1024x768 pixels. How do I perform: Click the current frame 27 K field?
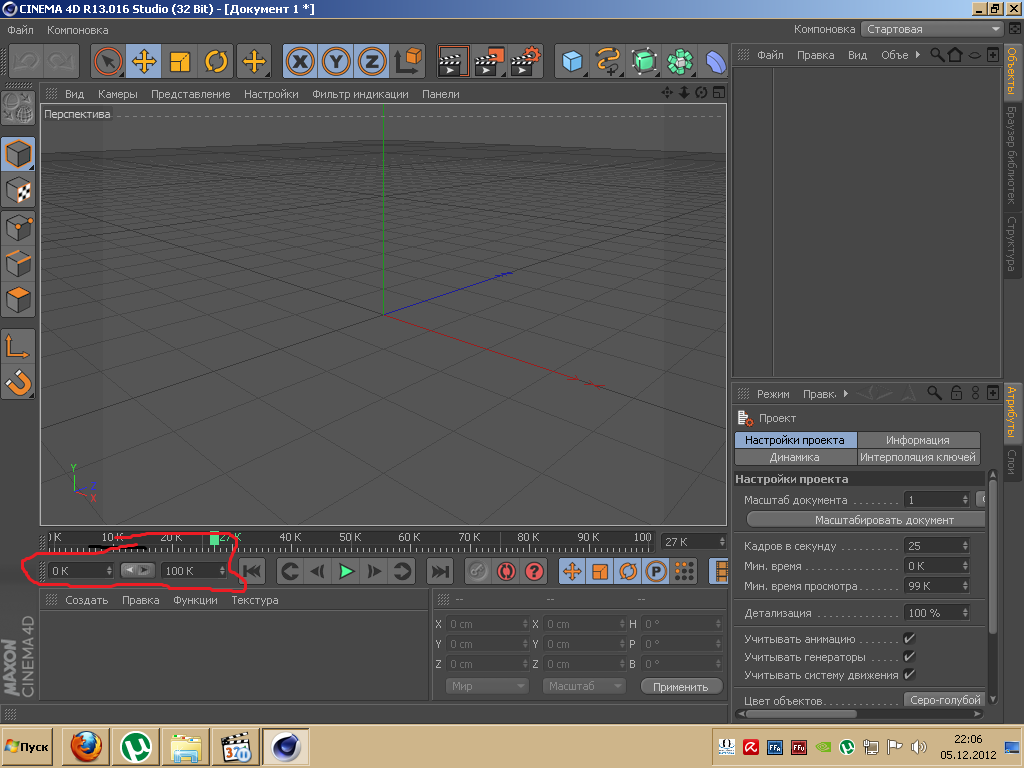tap(694, 542)
